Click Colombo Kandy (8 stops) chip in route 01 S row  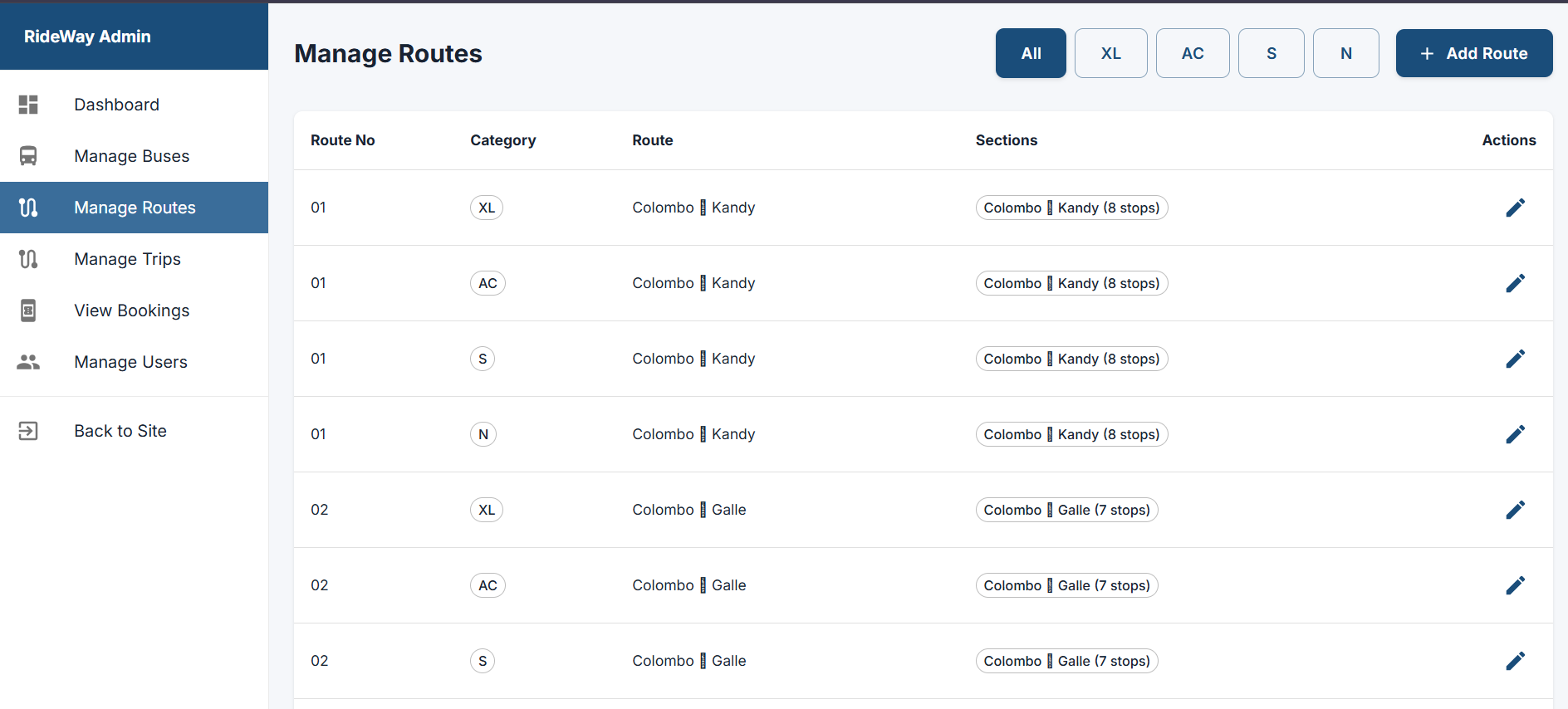1072,359
